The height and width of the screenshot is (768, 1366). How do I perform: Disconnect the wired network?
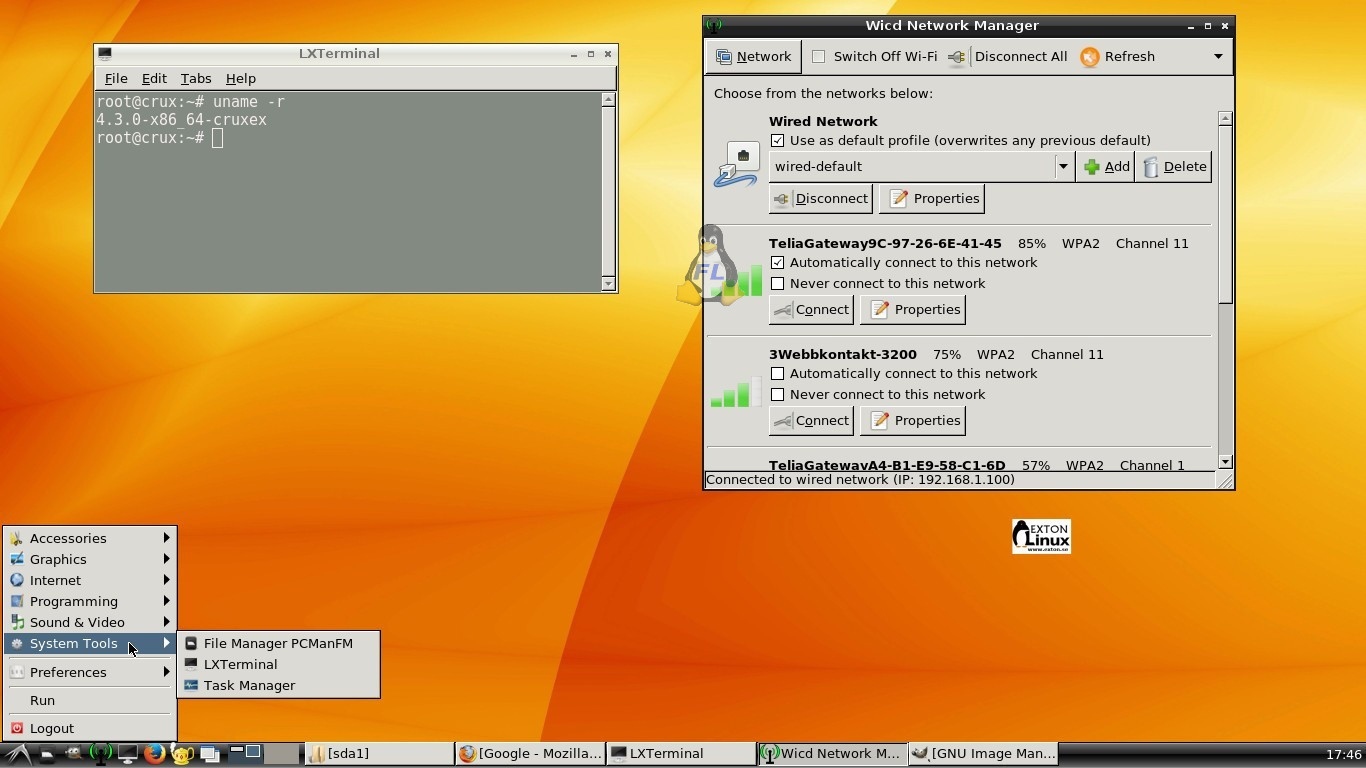(820, 198)
